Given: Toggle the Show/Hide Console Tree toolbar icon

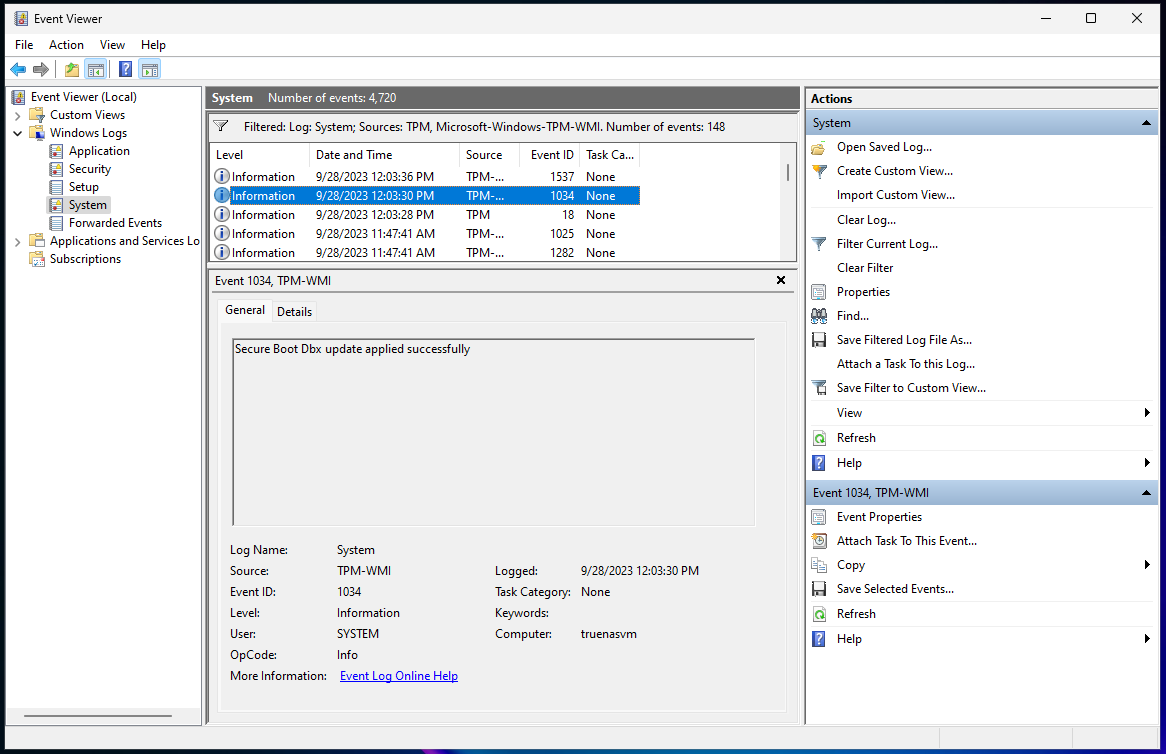Looking at the screenshot, I should click(x=95, y=70).
